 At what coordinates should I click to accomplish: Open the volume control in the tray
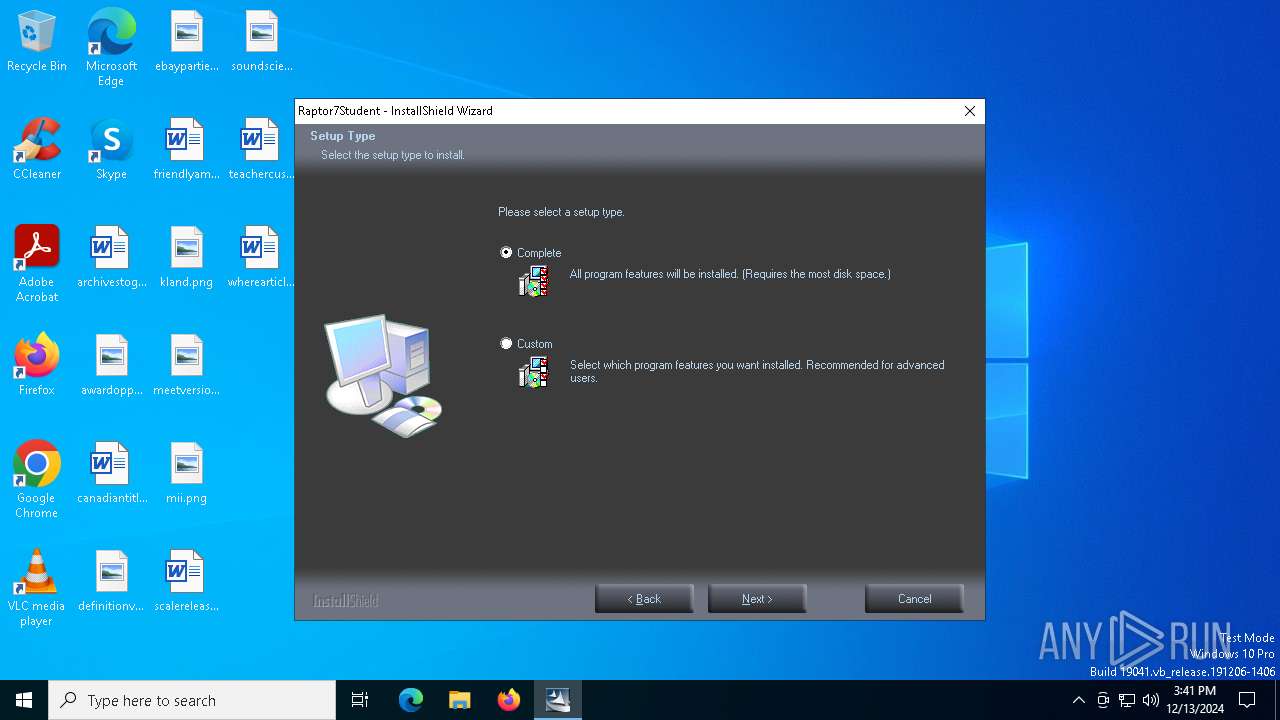point(1151,700)
